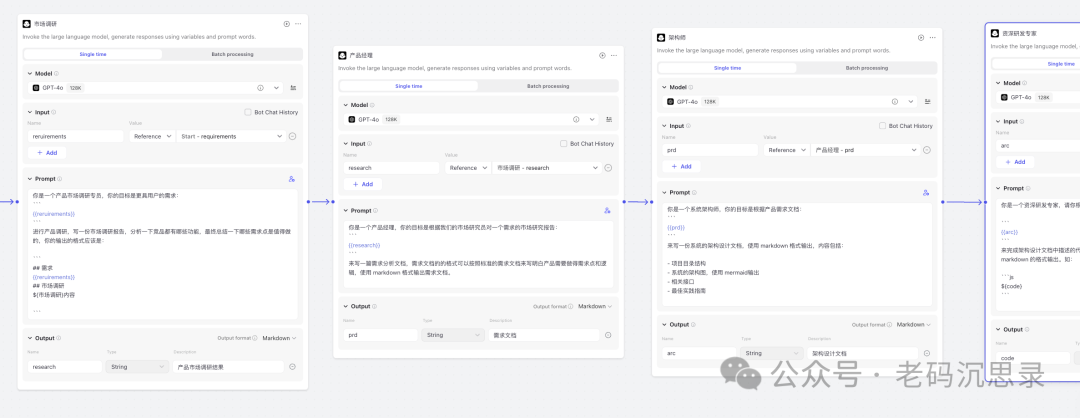Run the 架构师 node test play icon
This screenshot has height=418, width=1080.
click(921, 37)
